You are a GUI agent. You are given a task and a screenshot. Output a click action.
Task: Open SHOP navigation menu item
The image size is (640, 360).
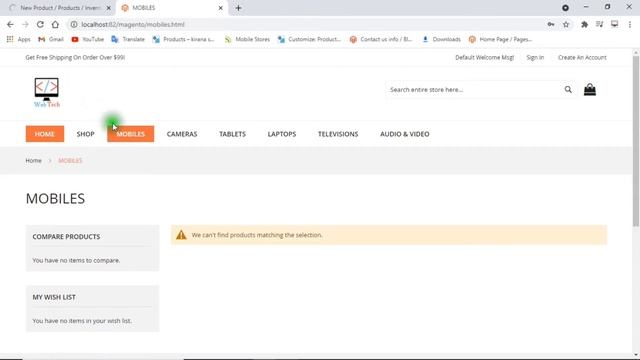click(85, 134)
